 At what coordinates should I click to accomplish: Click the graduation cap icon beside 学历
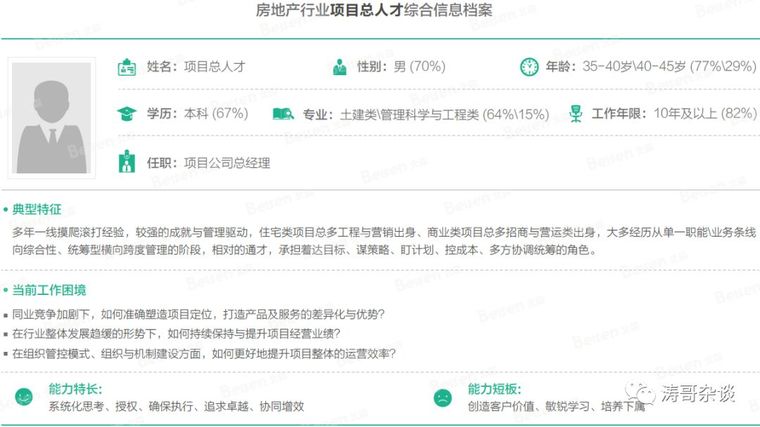[x=126, y=114]
